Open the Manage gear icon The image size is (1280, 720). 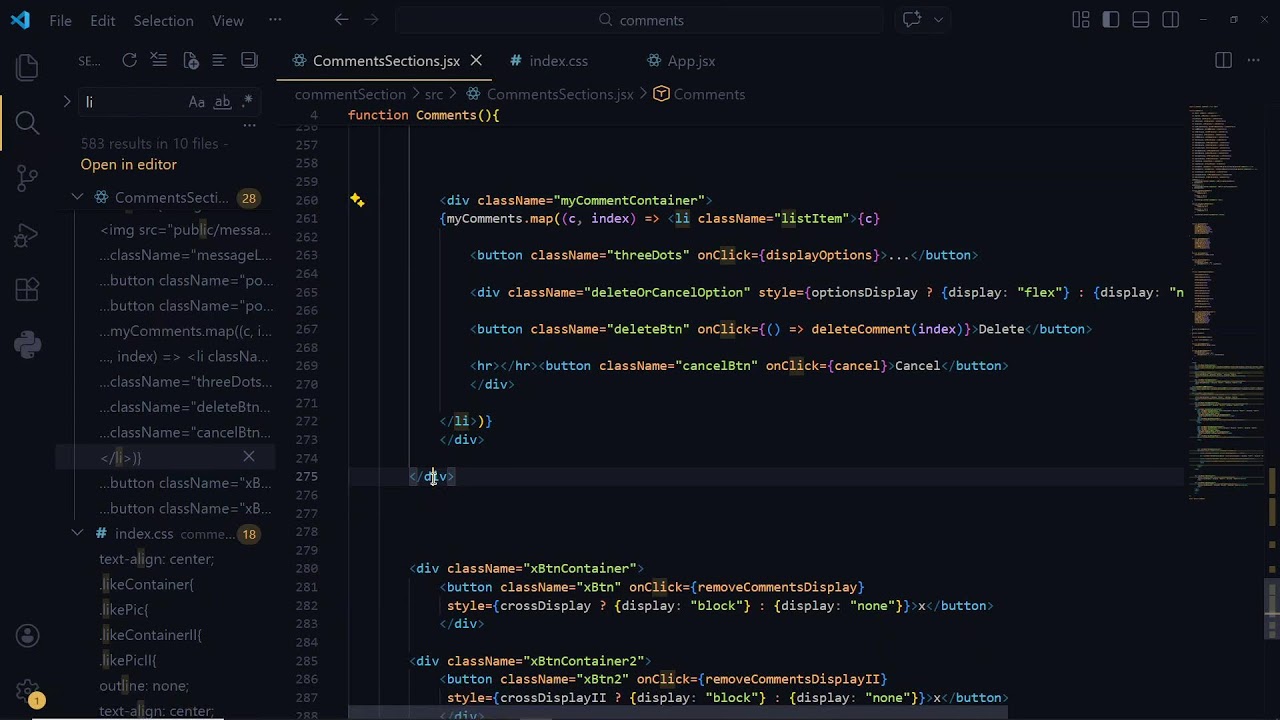(27, 691)
